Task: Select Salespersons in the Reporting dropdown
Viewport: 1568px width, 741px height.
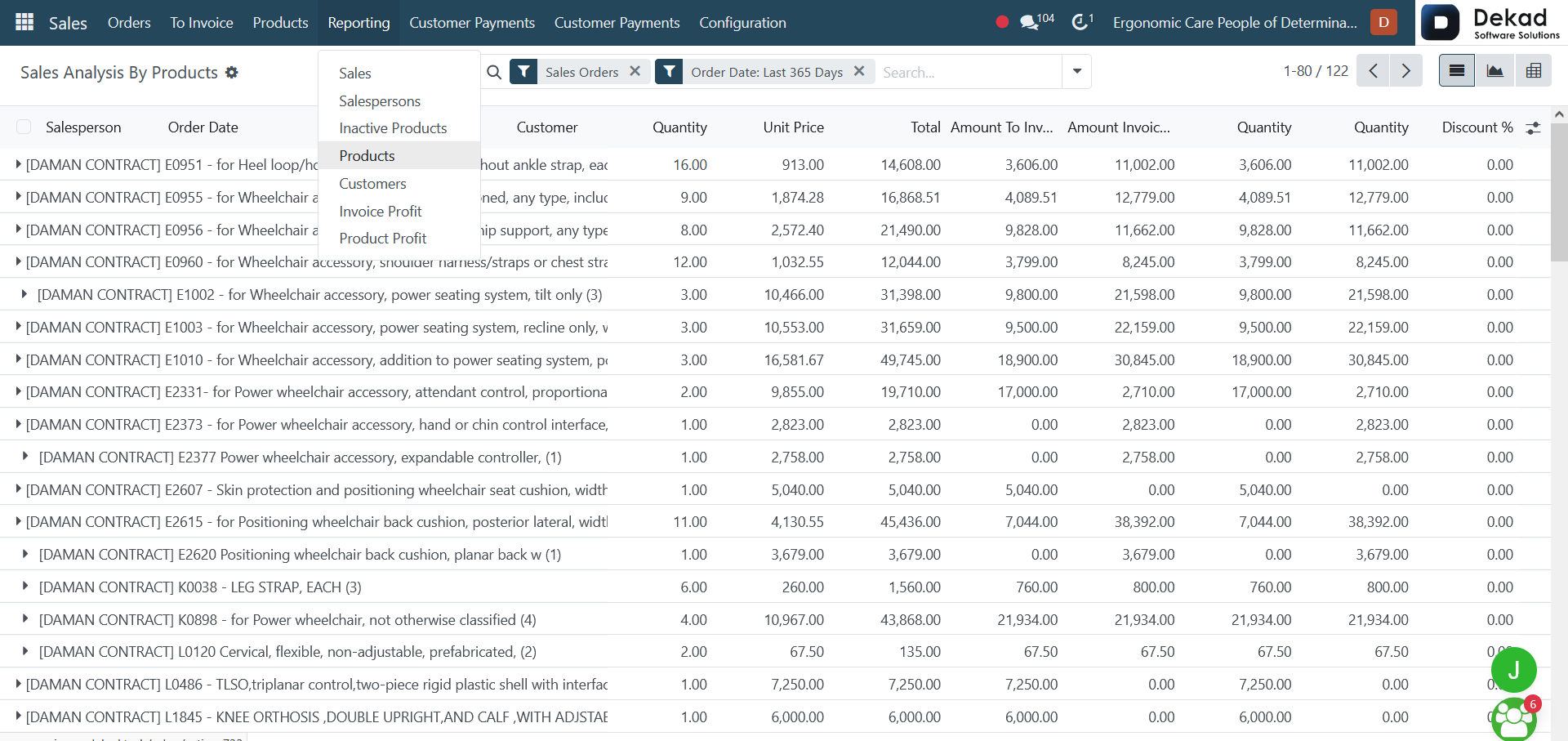Action: 380,101
